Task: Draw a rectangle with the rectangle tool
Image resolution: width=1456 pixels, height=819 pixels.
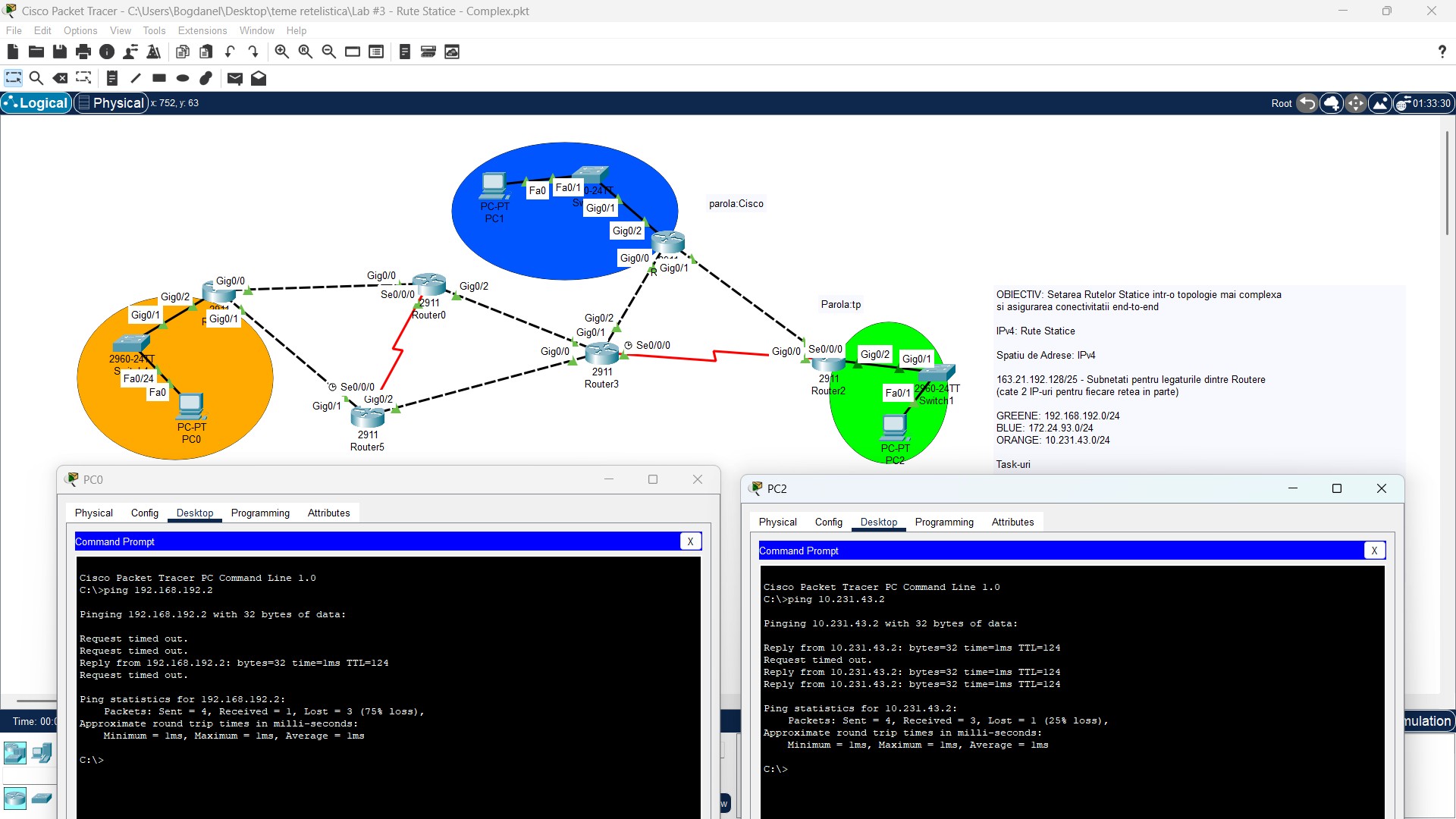Action: tap(159, 78)
